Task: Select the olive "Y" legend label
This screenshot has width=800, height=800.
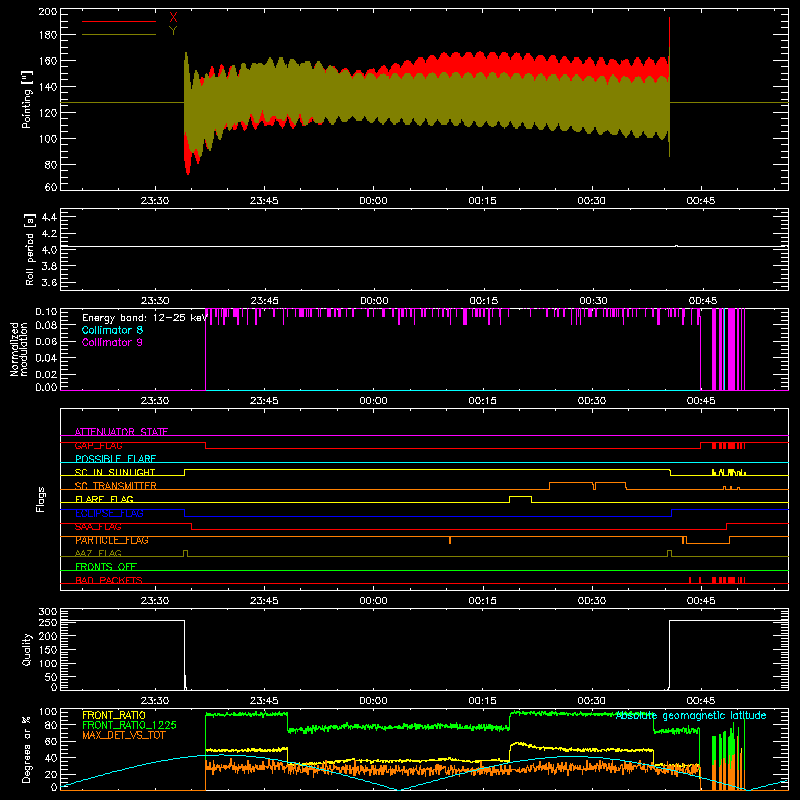Action: coord(173,31)
